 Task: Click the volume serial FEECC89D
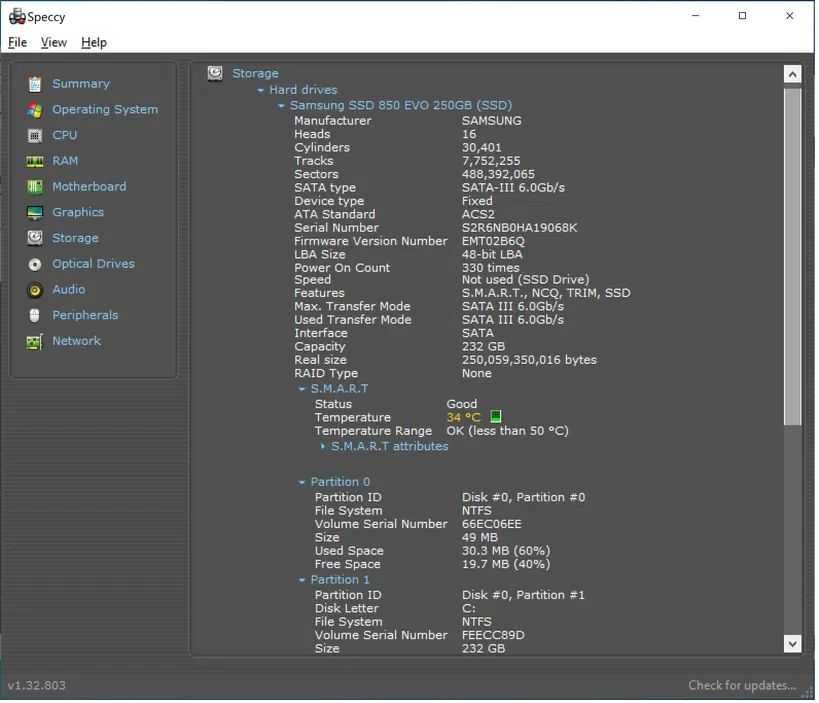(493, 635)
